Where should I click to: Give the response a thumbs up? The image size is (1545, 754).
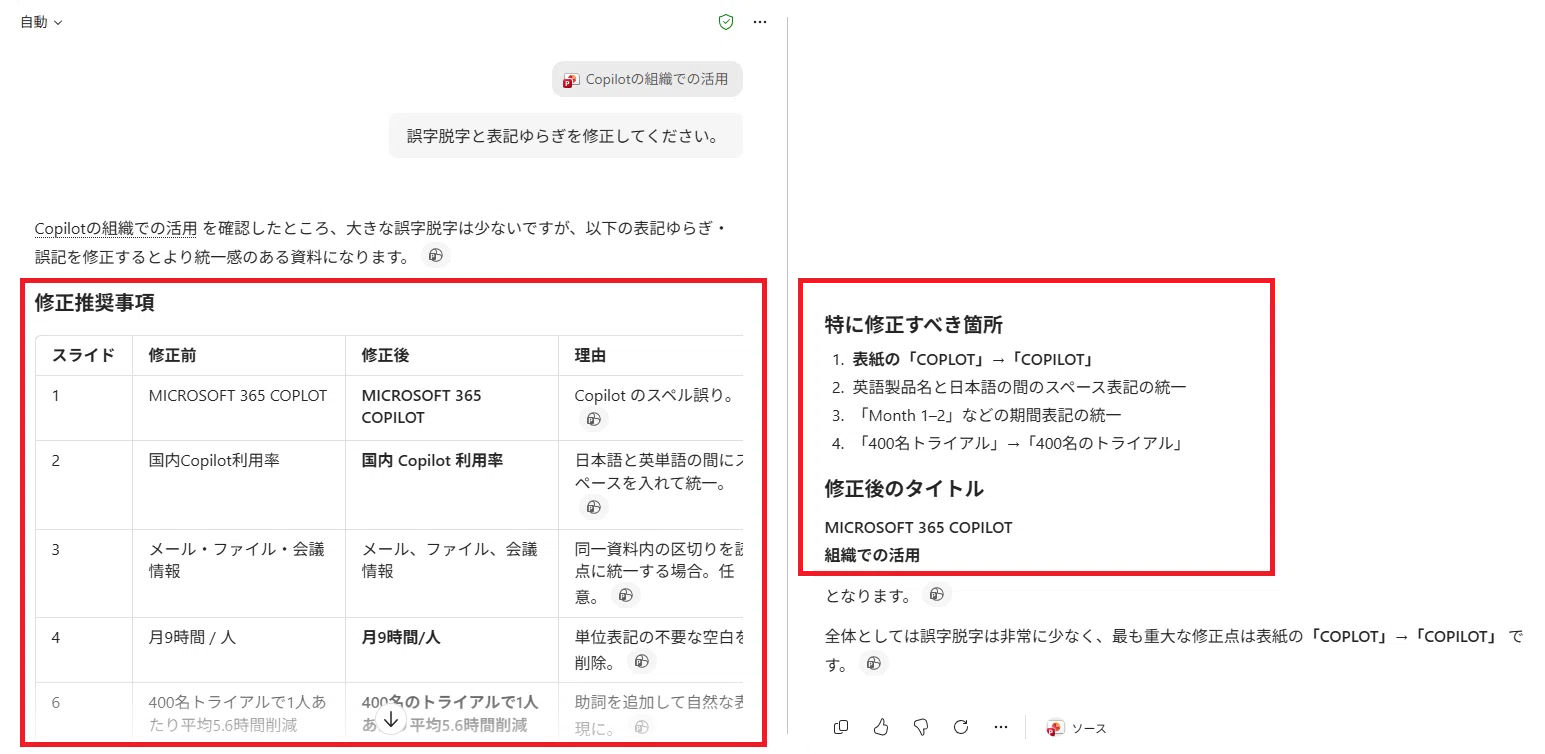[x=881, y=727]
